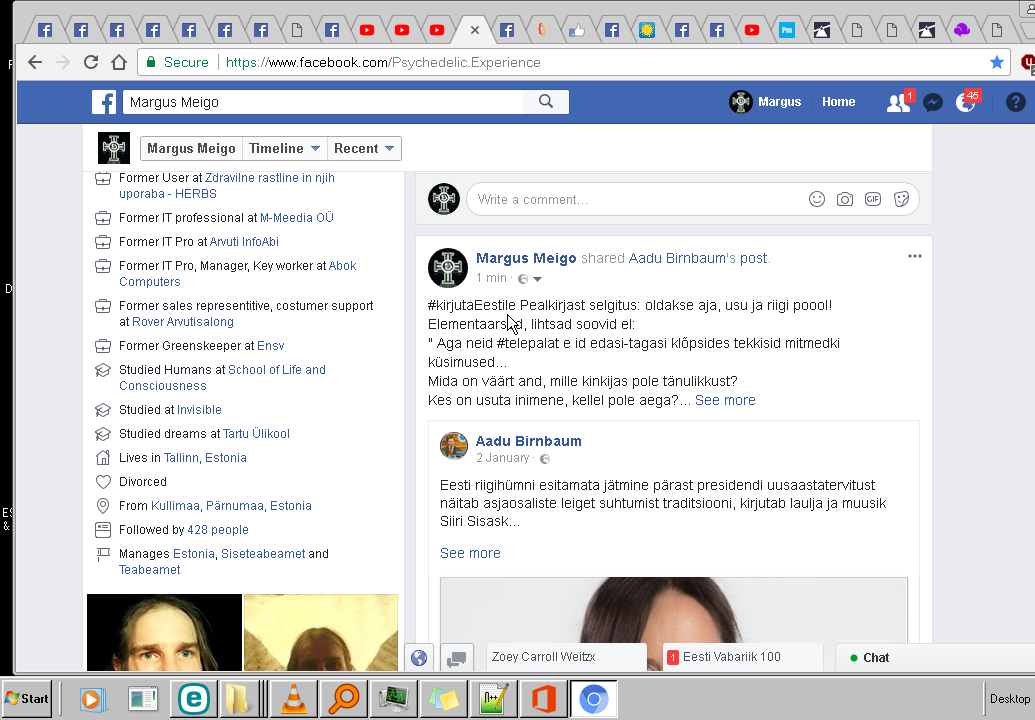Expand the Timeline dropdown
This screenshot has height=720, width=1035.
[285, 148]
